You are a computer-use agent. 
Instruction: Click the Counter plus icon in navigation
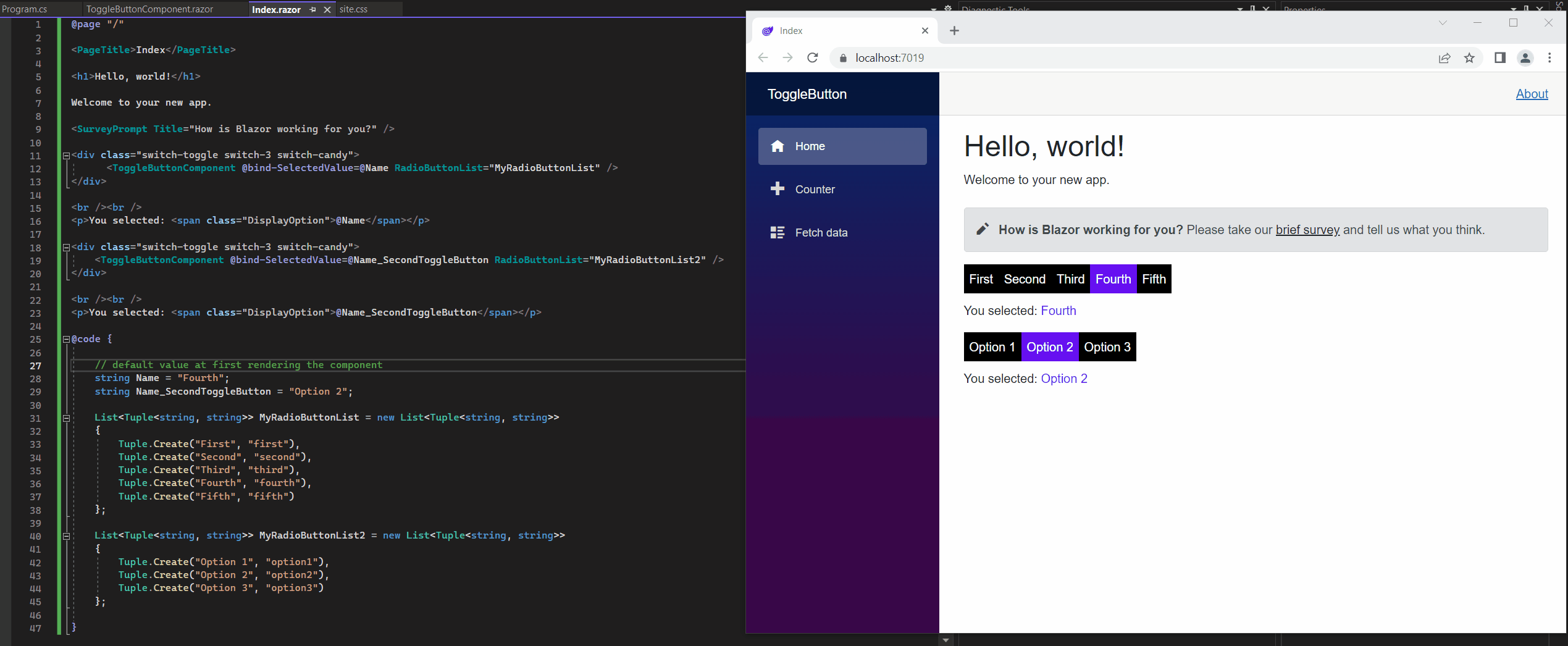pyautogui.click(x=778, y=189)
